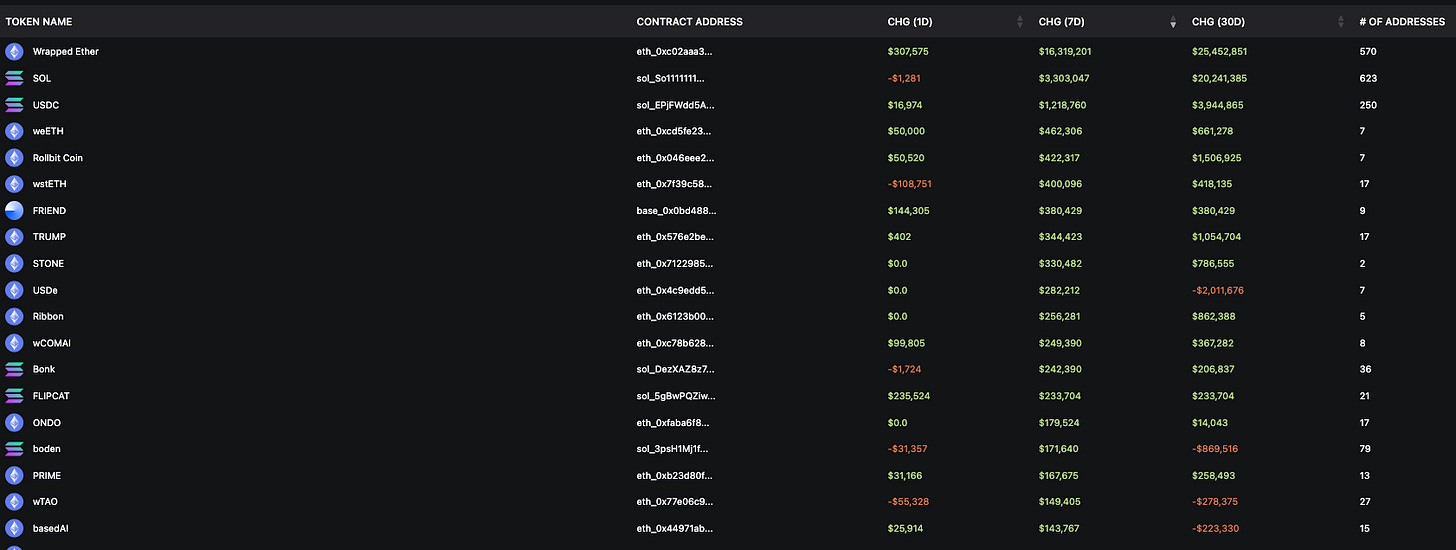Click the basedAI token icon
The width and height of the screenshot is (1456, 550).
[14, 528]
